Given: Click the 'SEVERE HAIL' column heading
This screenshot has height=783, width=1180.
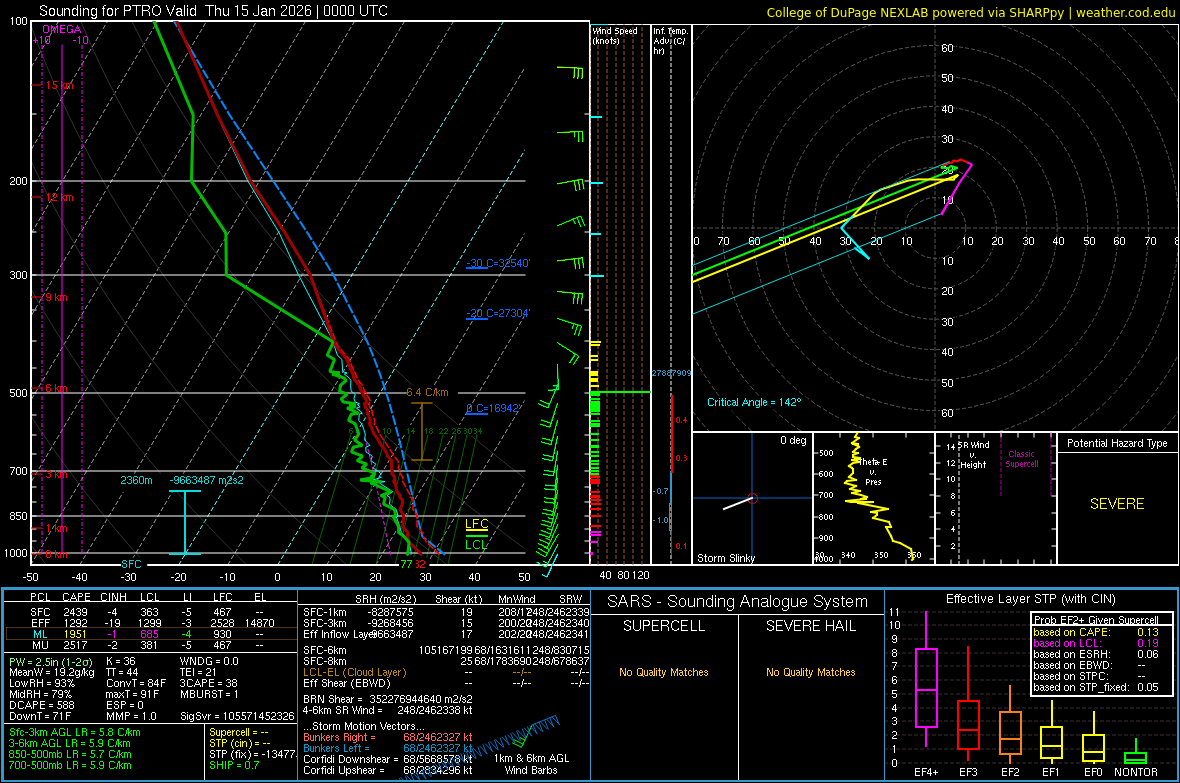Looking at the screenshot, I should tap(810, 626).
